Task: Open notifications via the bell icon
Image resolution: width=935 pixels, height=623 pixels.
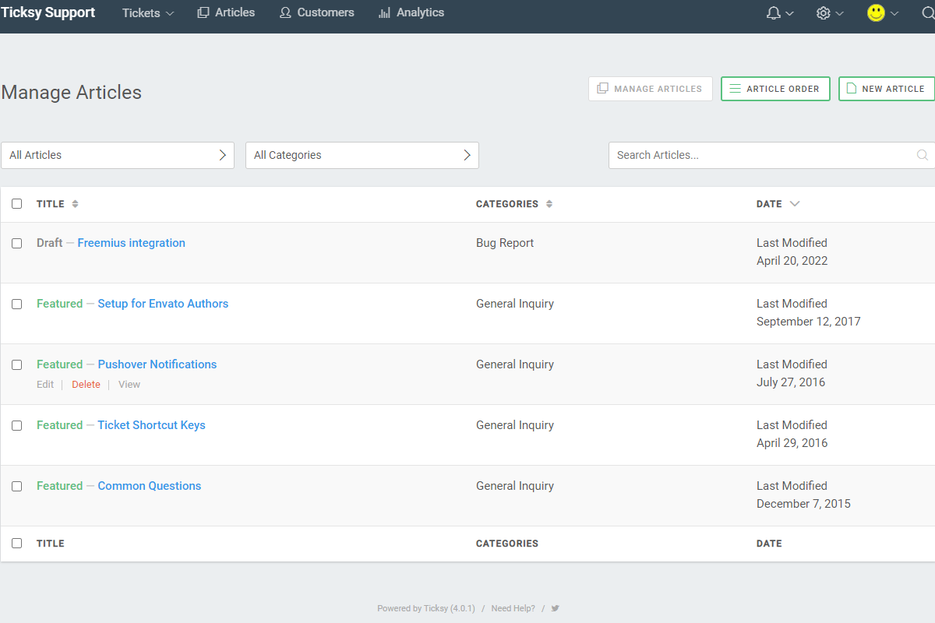Action: click(x=774, y=13)
